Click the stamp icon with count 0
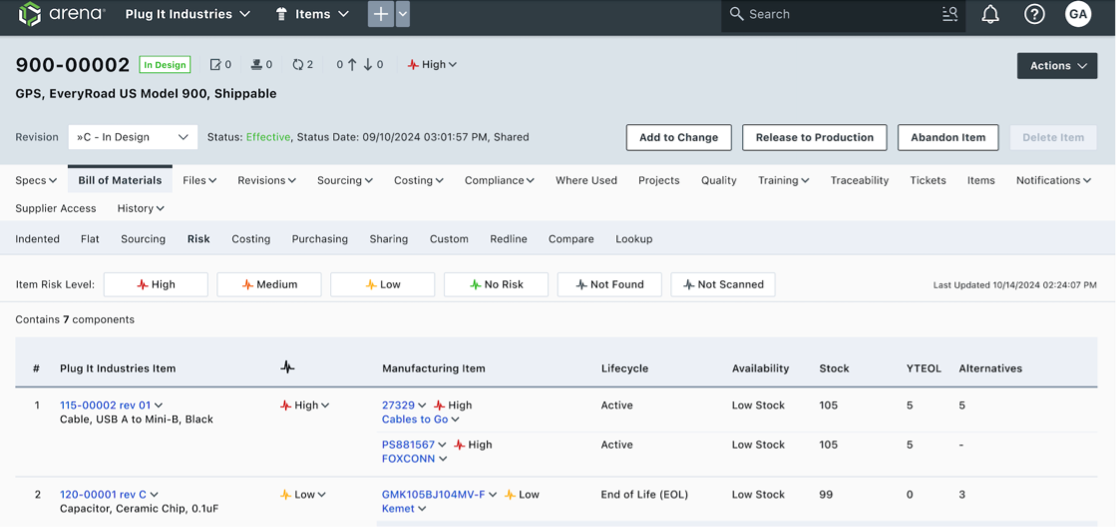The width and height of the screenshot is (1118, 531). coord(262,65)
